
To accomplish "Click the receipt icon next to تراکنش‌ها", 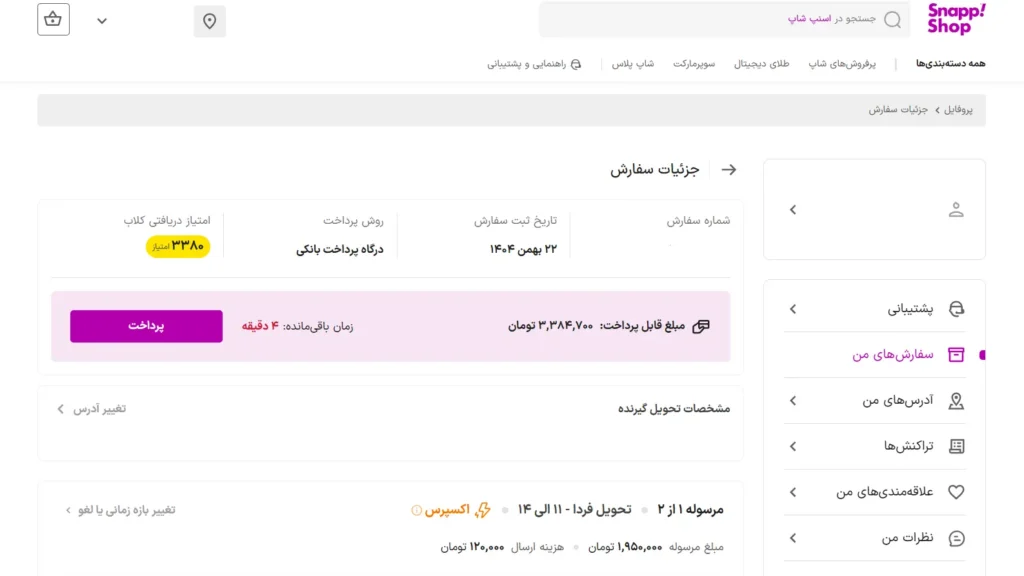I will click(957, 446).
